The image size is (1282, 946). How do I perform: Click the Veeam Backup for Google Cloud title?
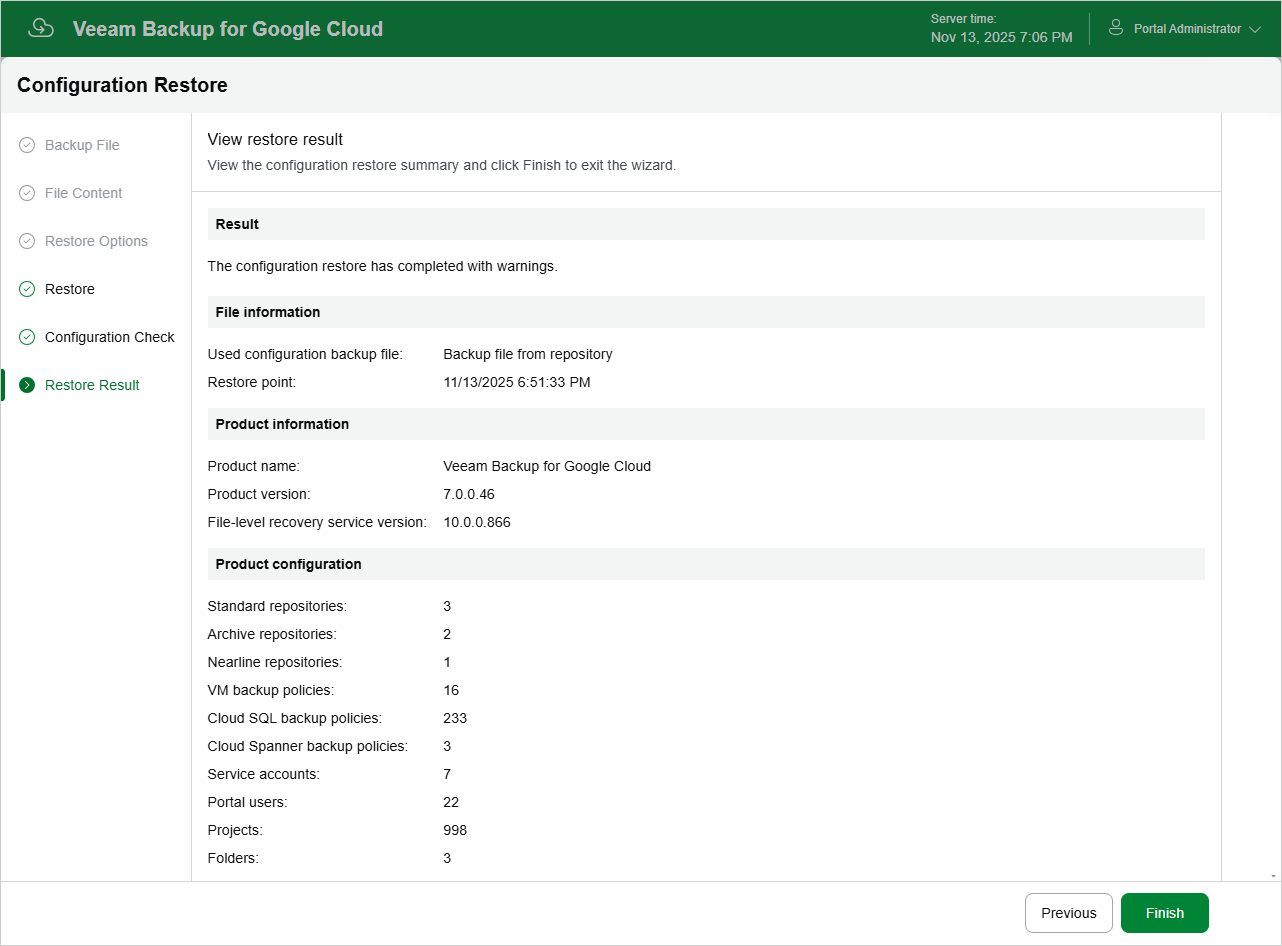[x=228, y=29]
